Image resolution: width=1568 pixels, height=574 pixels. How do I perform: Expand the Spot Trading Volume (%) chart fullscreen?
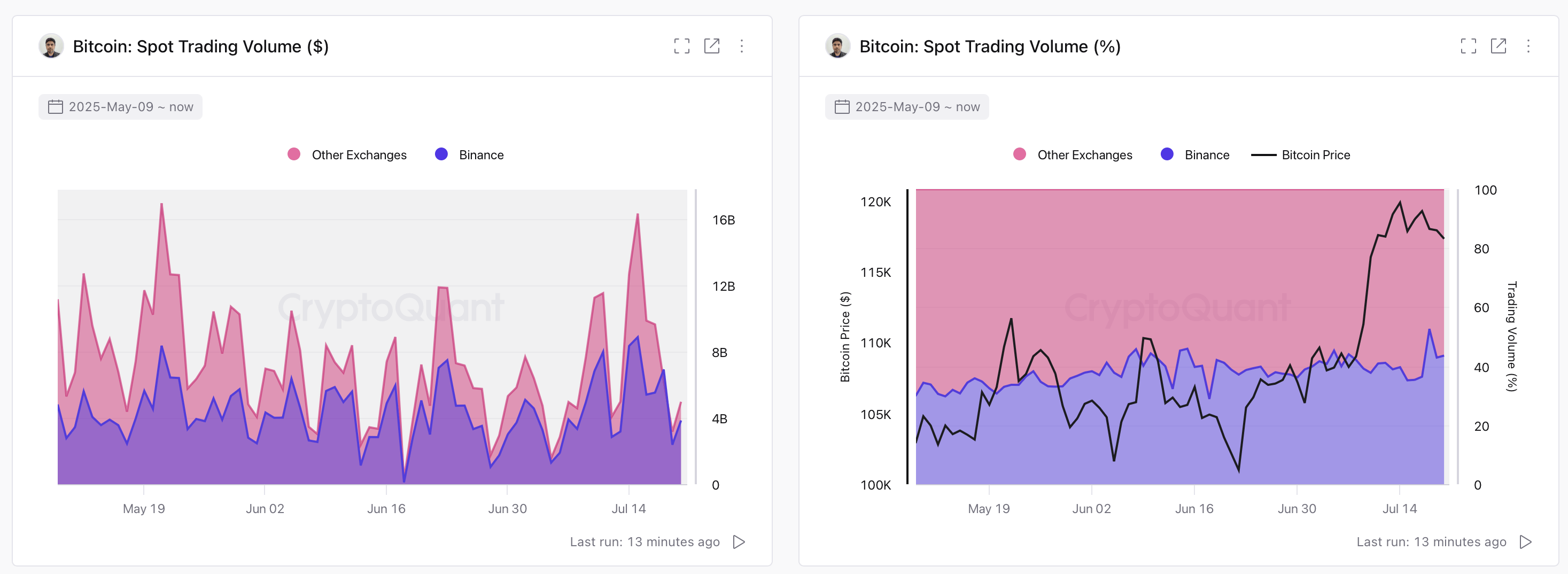(1468, 46)
